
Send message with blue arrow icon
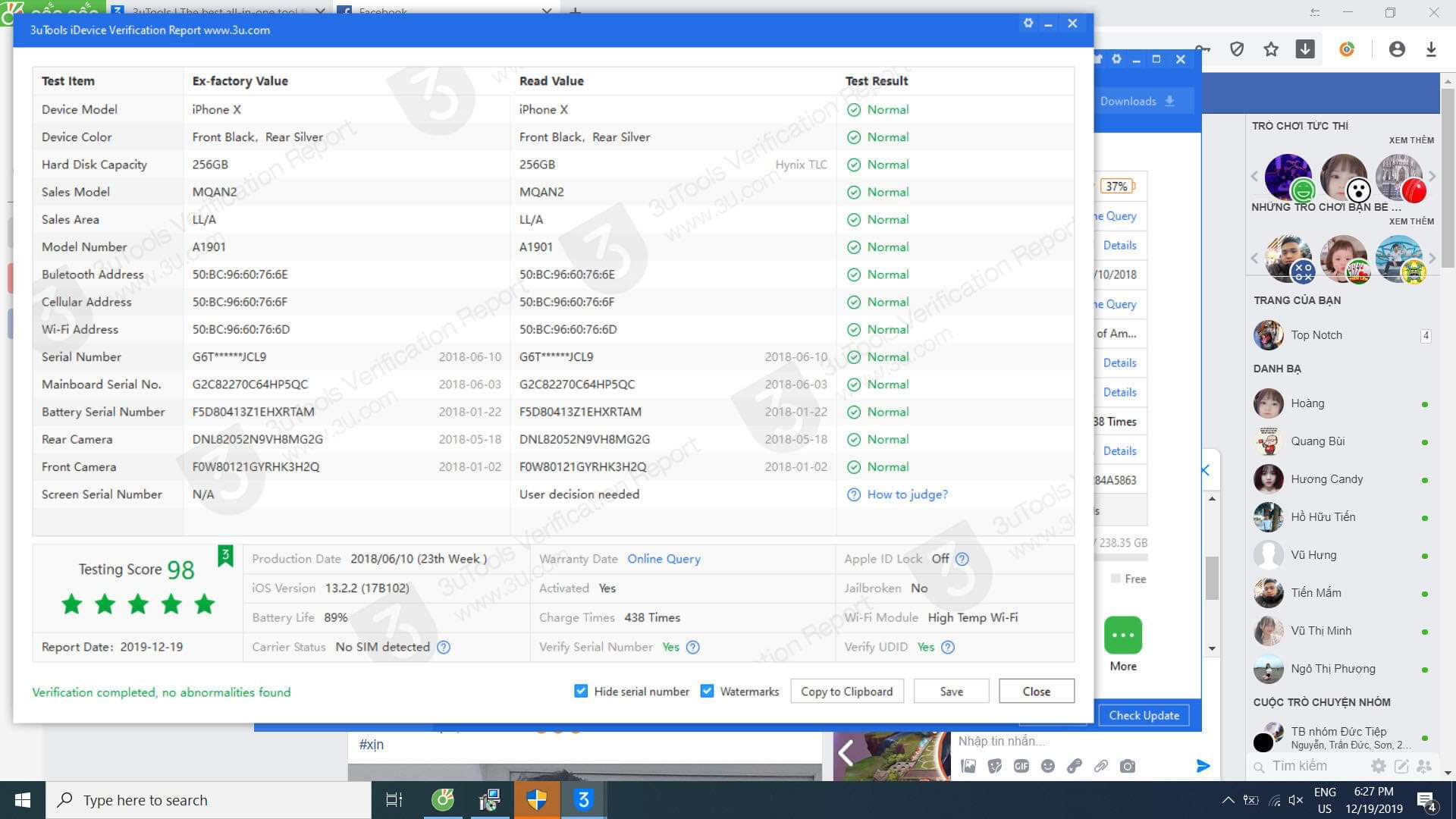point(1203,766)
